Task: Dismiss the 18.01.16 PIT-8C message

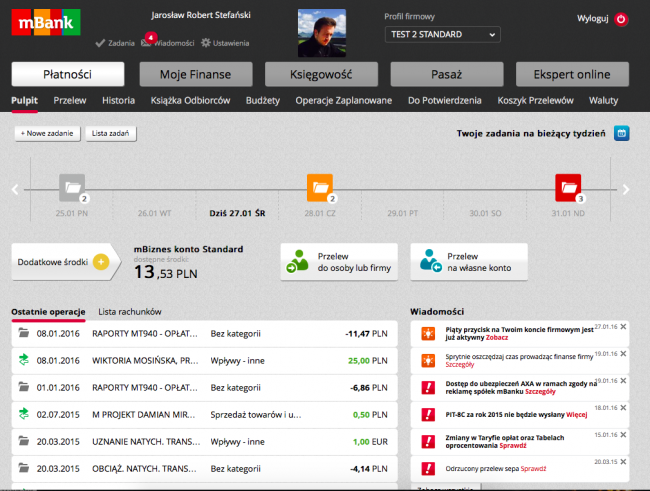Action: pyautogui.click(x=623, y=408)
